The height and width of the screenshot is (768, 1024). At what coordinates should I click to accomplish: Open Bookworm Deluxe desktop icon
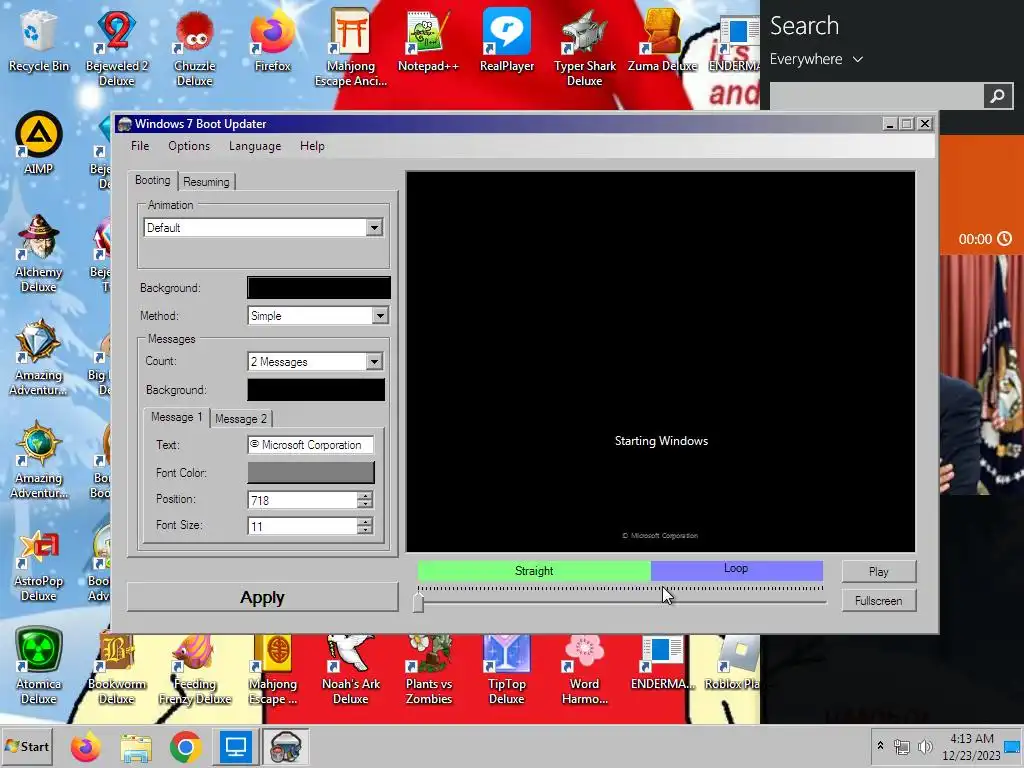(116, 669)
